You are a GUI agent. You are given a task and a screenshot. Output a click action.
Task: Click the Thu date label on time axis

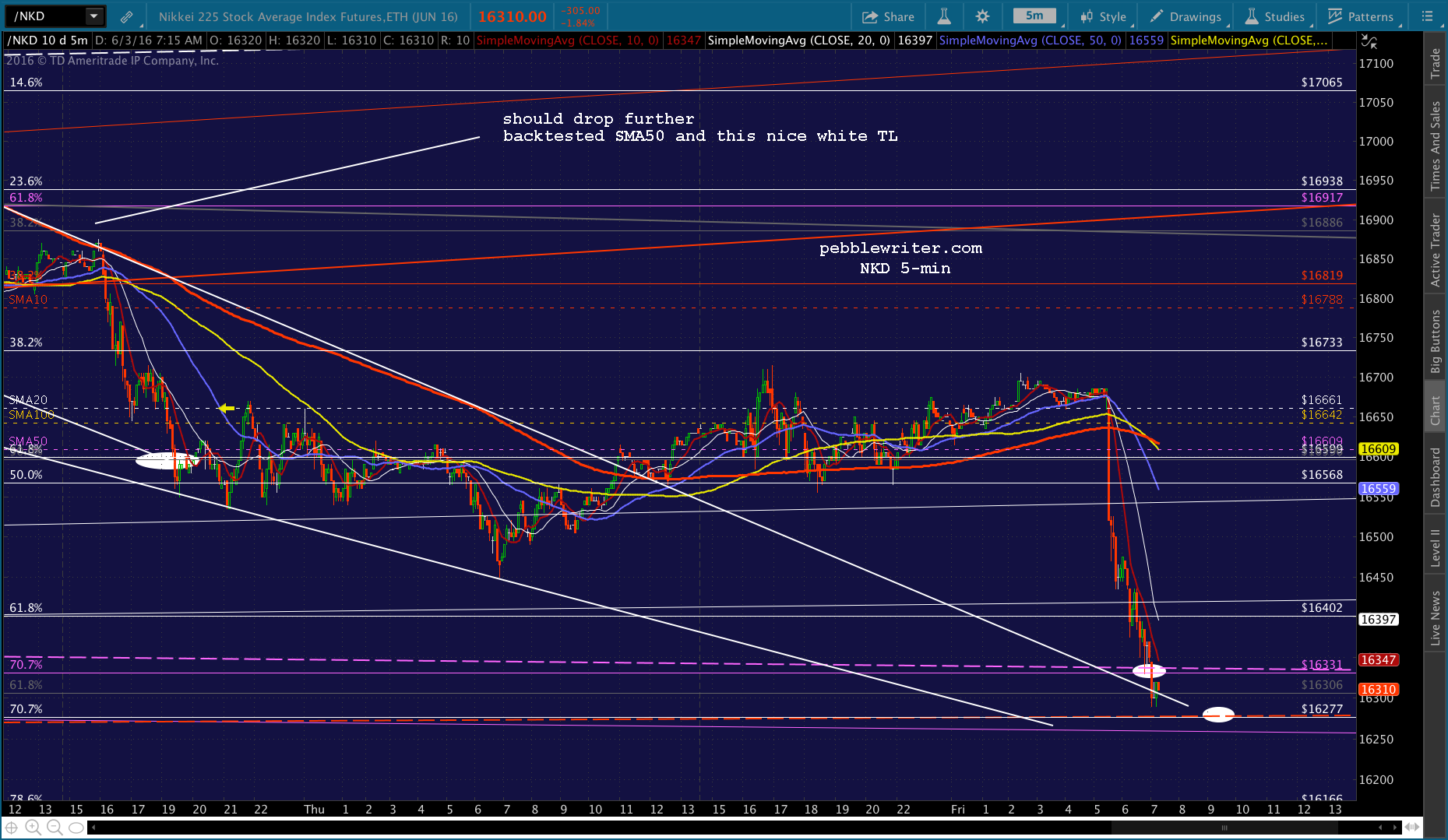pos(314,810)
